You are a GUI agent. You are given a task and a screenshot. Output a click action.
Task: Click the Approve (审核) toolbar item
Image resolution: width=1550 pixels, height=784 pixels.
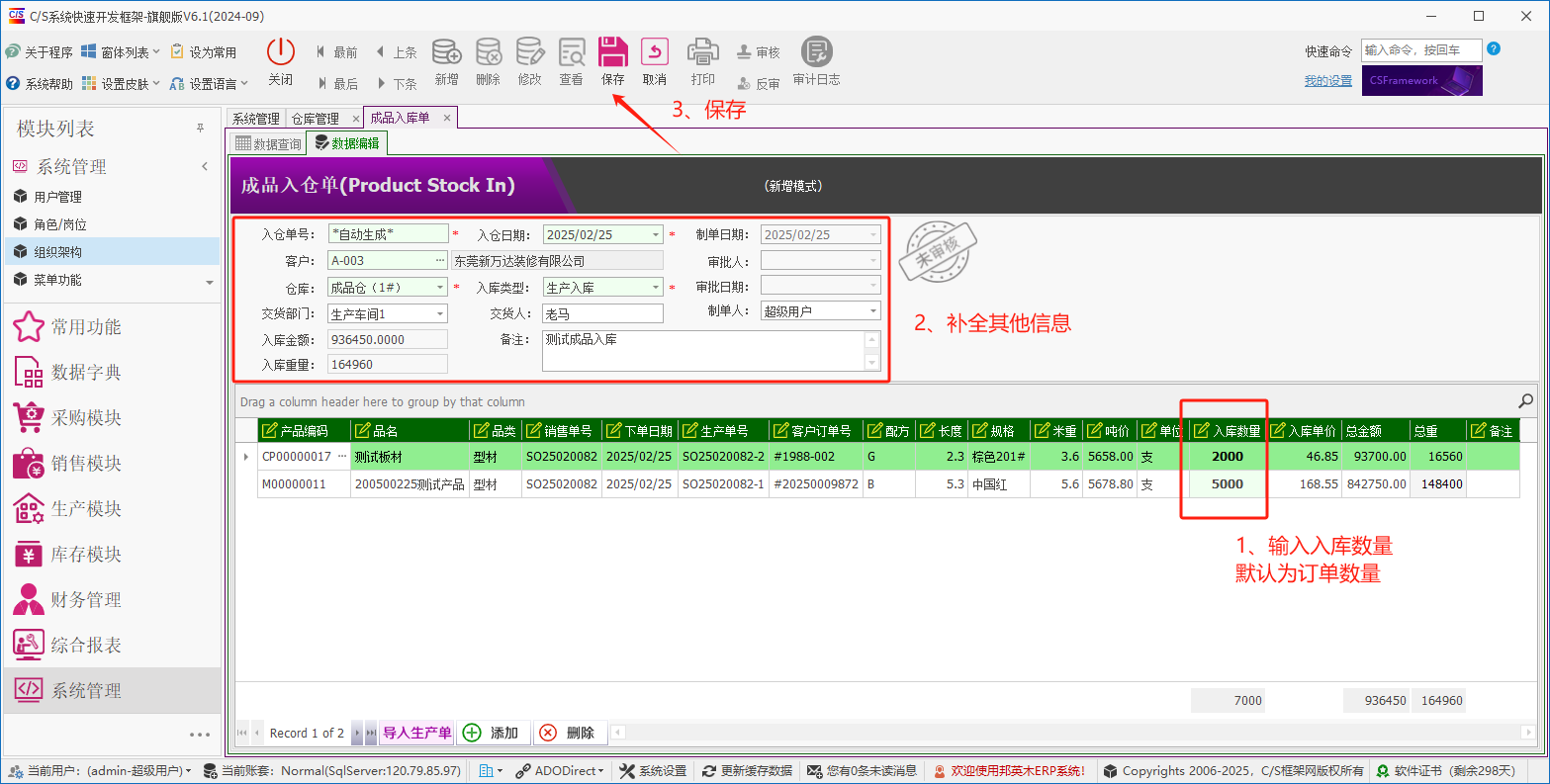(758, 52)
